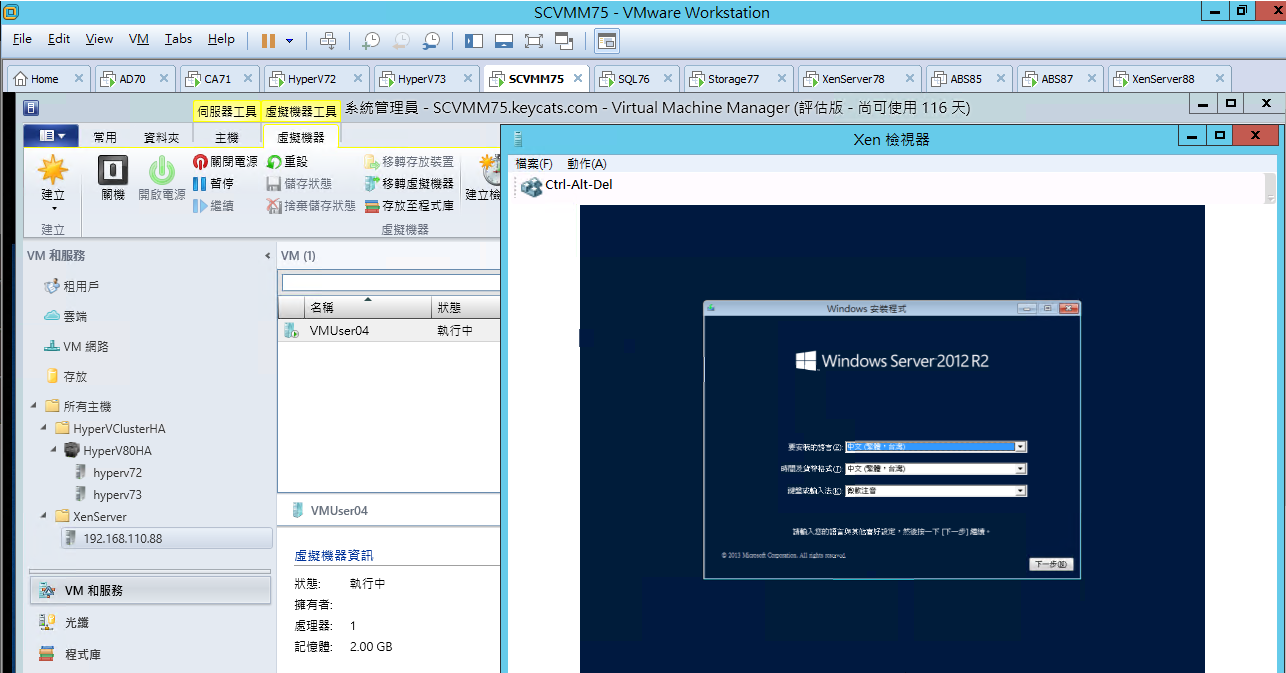
Task: Open the VMware File menu
Action: (x=22, y=39)
